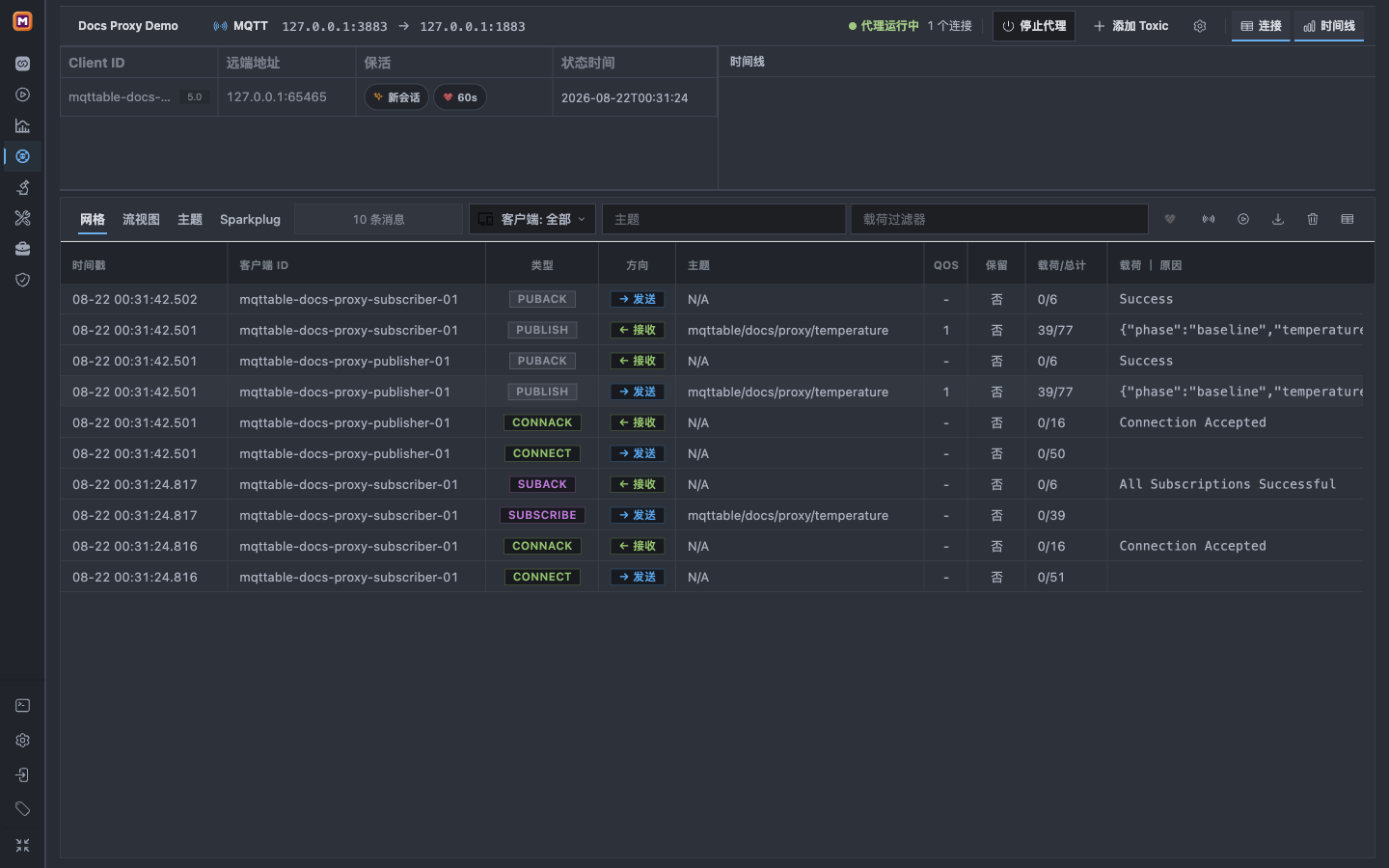Click the 主题 topic filter input field
The image size is (1389, 868).
tap(723, 219)
